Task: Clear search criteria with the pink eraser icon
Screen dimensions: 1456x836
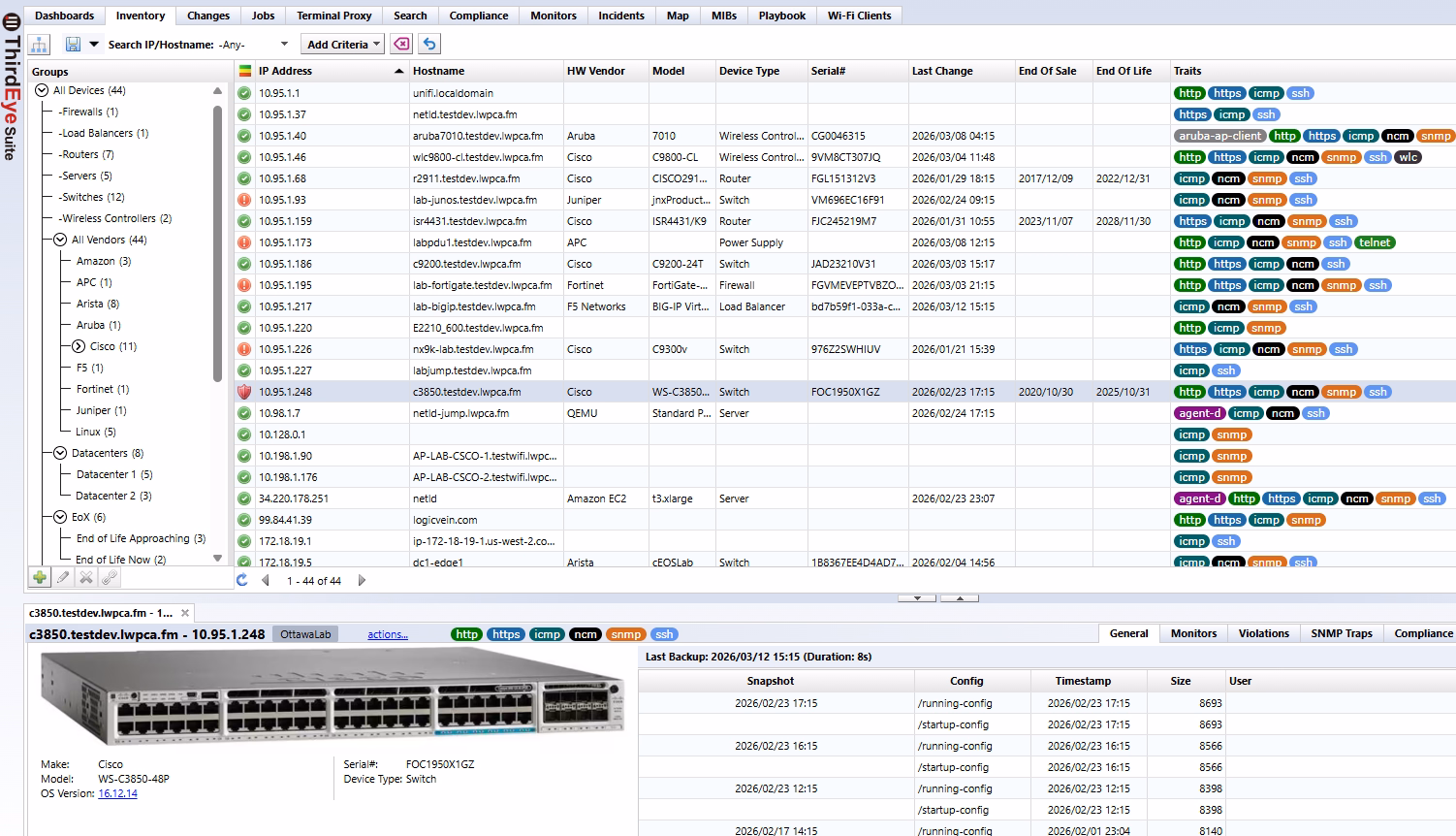Action: click(x=400, y=43)
